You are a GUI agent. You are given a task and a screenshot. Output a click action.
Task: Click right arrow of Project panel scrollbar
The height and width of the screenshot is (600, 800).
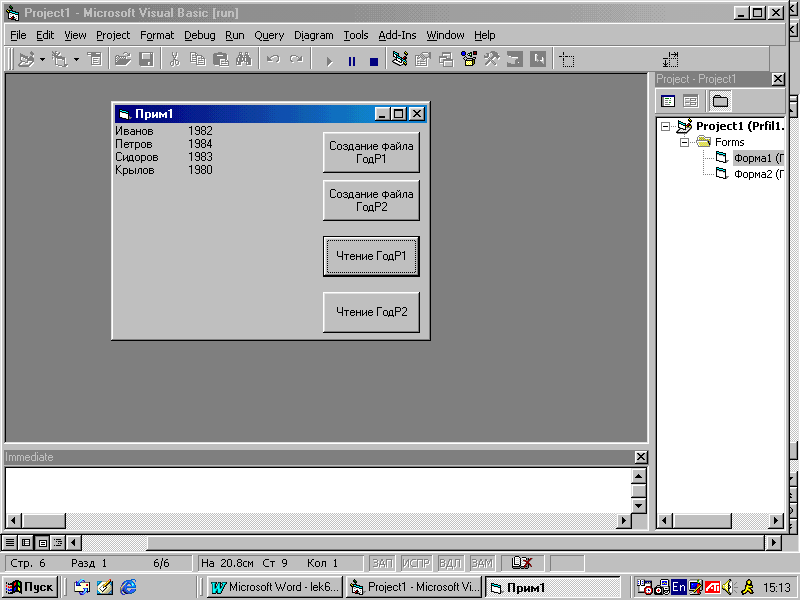point(776,520)
